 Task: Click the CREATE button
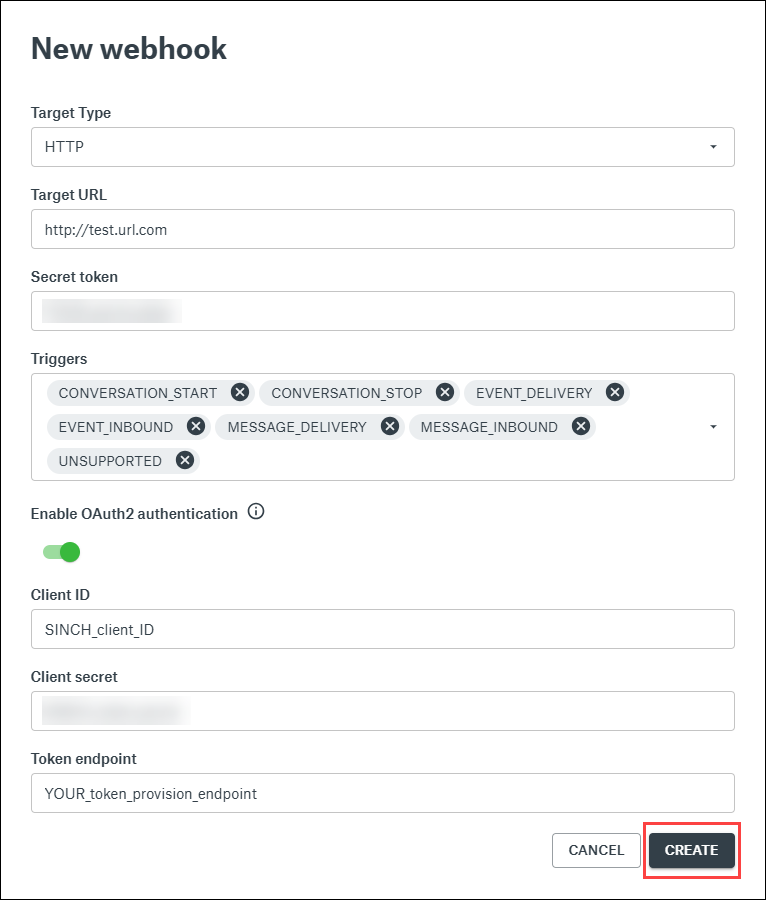pyautogui.click(x=692, y=850)
